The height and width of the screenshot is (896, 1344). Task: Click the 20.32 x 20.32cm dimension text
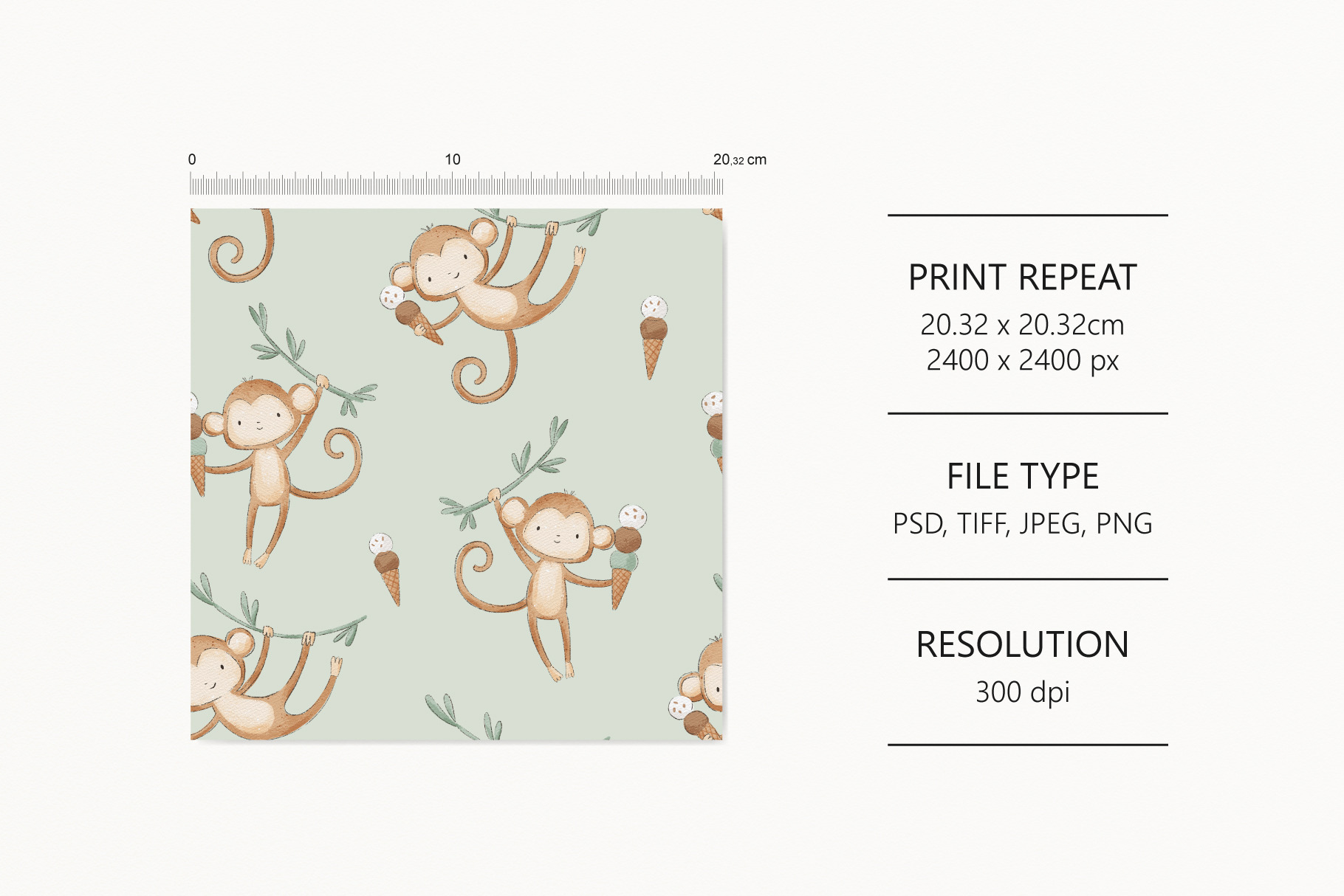tap(1022, 325)
